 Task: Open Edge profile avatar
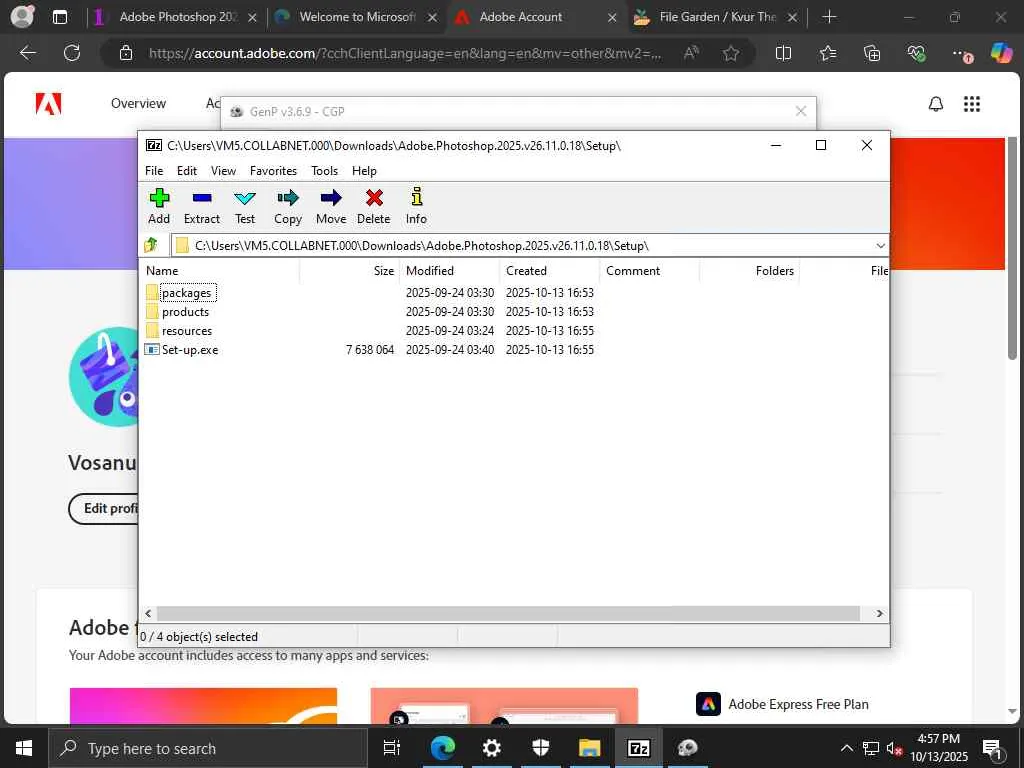(x=22, y=16)
